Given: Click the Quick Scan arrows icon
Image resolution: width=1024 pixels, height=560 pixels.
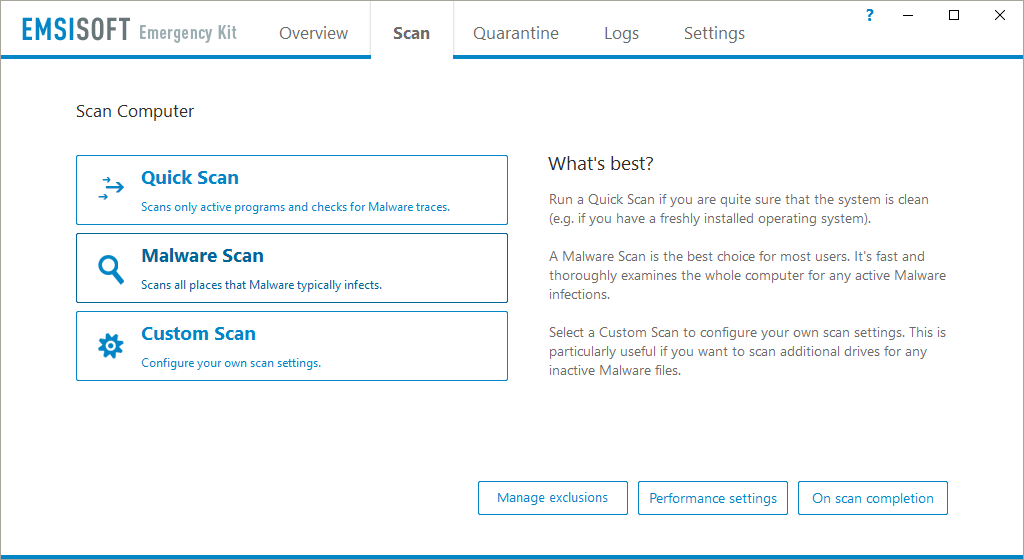Looking at the screenshot, I should [x=111, y=188].
